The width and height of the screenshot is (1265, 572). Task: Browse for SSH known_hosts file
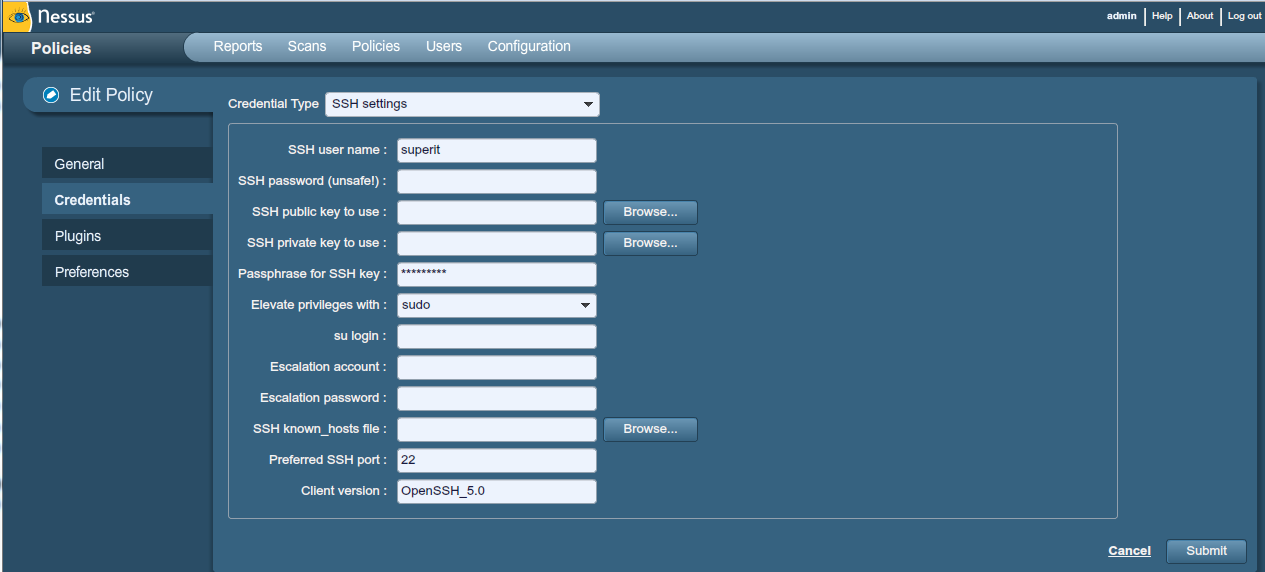[650, 429]
